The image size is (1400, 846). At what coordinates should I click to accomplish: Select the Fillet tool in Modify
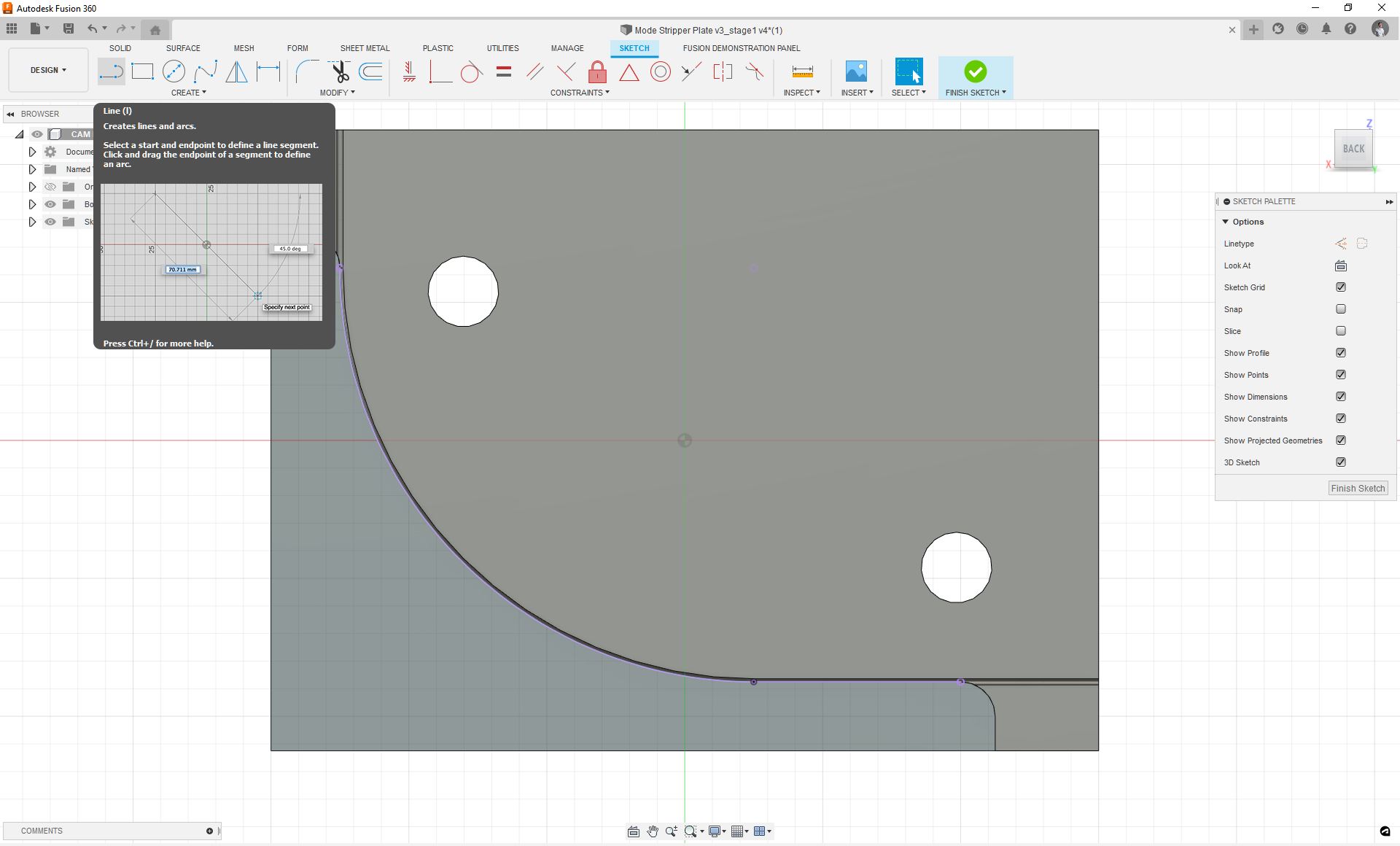[306, 71]
